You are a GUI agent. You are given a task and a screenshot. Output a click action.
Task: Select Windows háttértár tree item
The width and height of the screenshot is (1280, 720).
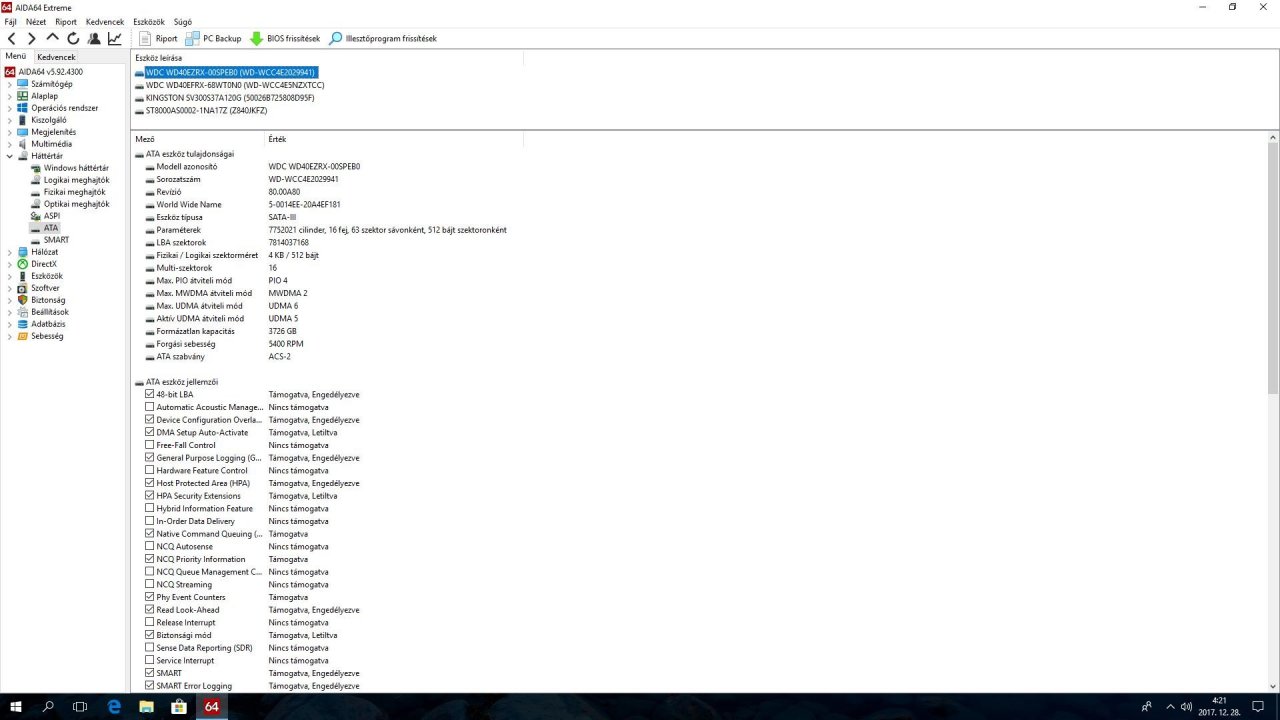pyautogui.click(x=76, y=168)
